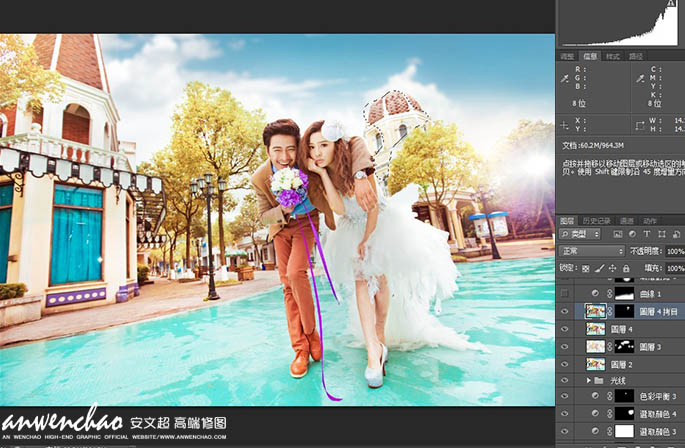Click the pixel layer filter icon
The width and height of the screenshot is (685, 448).
[616, 234]
